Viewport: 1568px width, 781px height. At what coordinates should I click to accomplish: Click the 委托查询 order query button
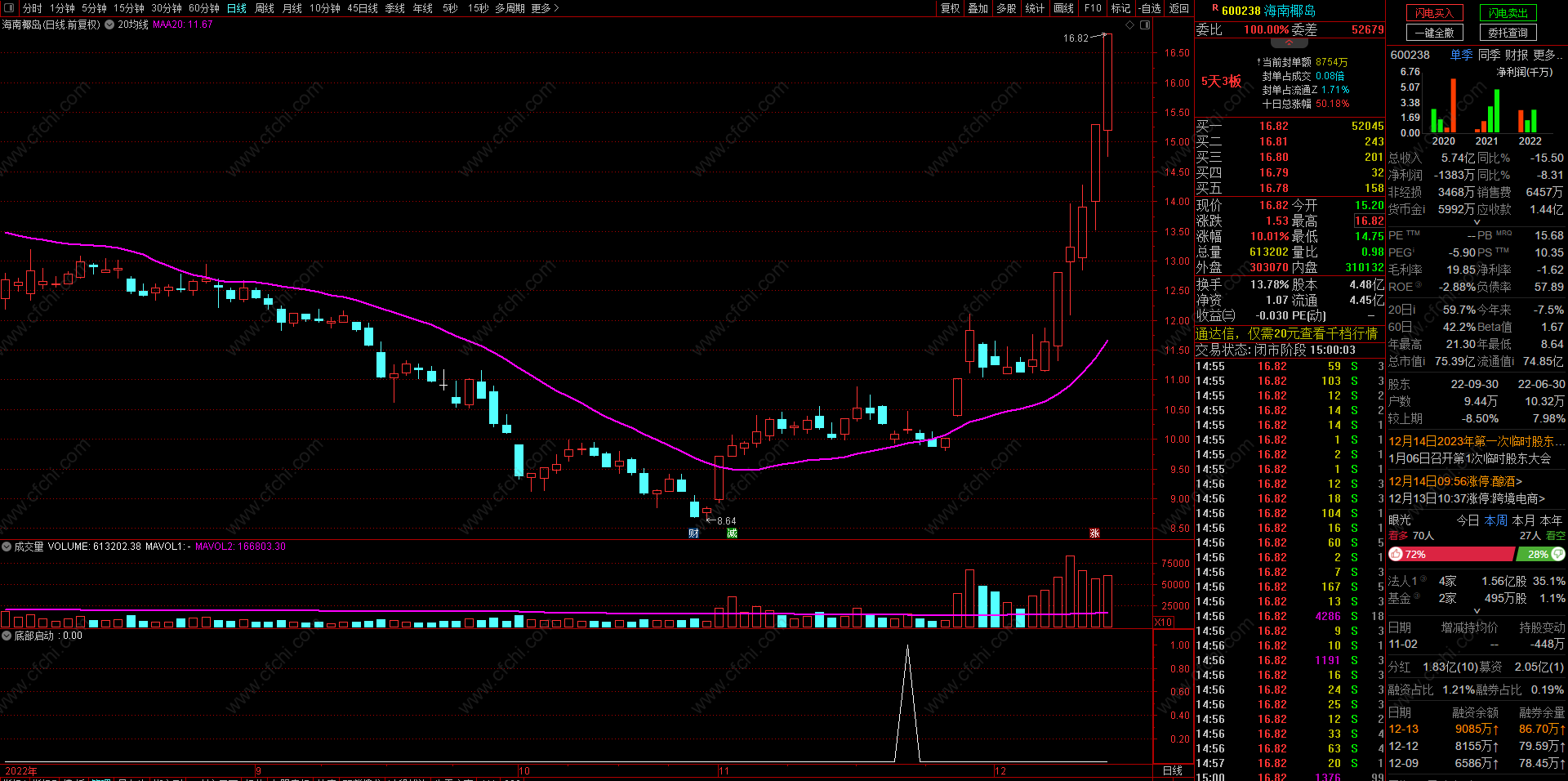(x=1508, y=33)
